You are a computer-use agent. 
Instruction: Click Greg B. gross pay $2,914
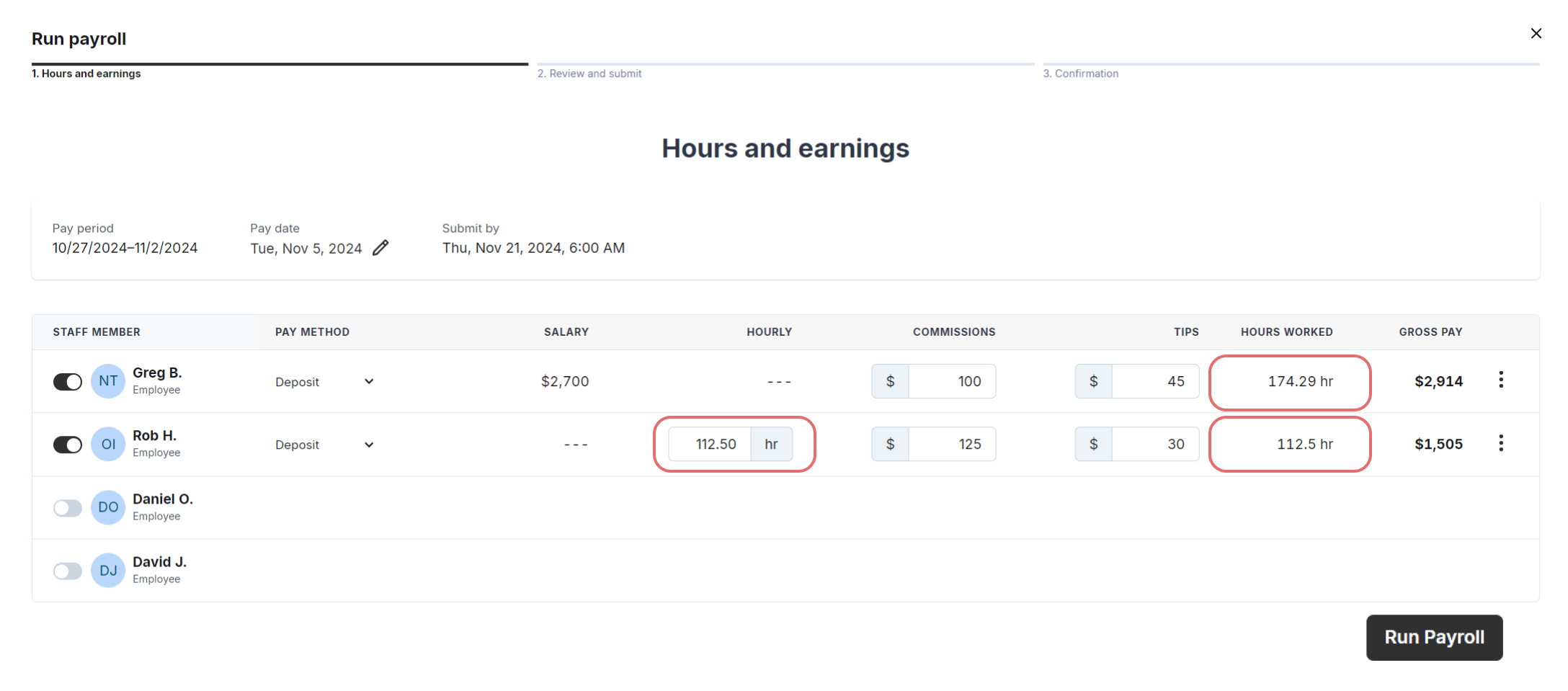tap(1438, 382)
